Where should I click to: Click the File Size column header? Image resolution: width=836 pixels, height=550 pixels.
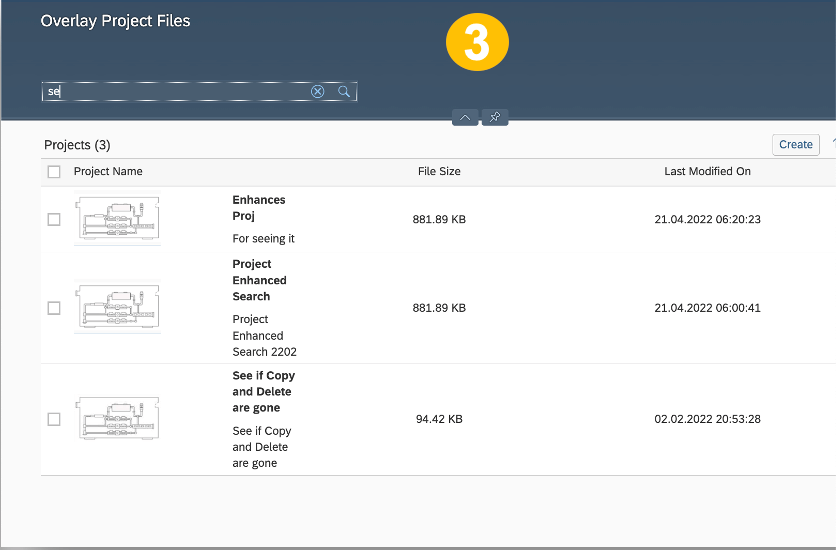(x=439, y=171)
